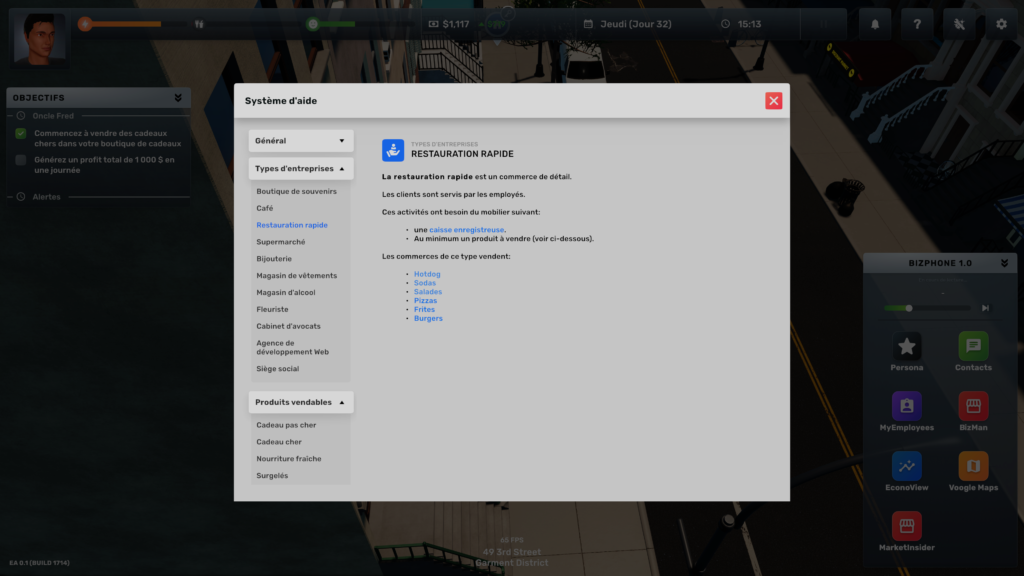
Task: Select Nourriture fraîche topic
Action: tap(289, 459)
